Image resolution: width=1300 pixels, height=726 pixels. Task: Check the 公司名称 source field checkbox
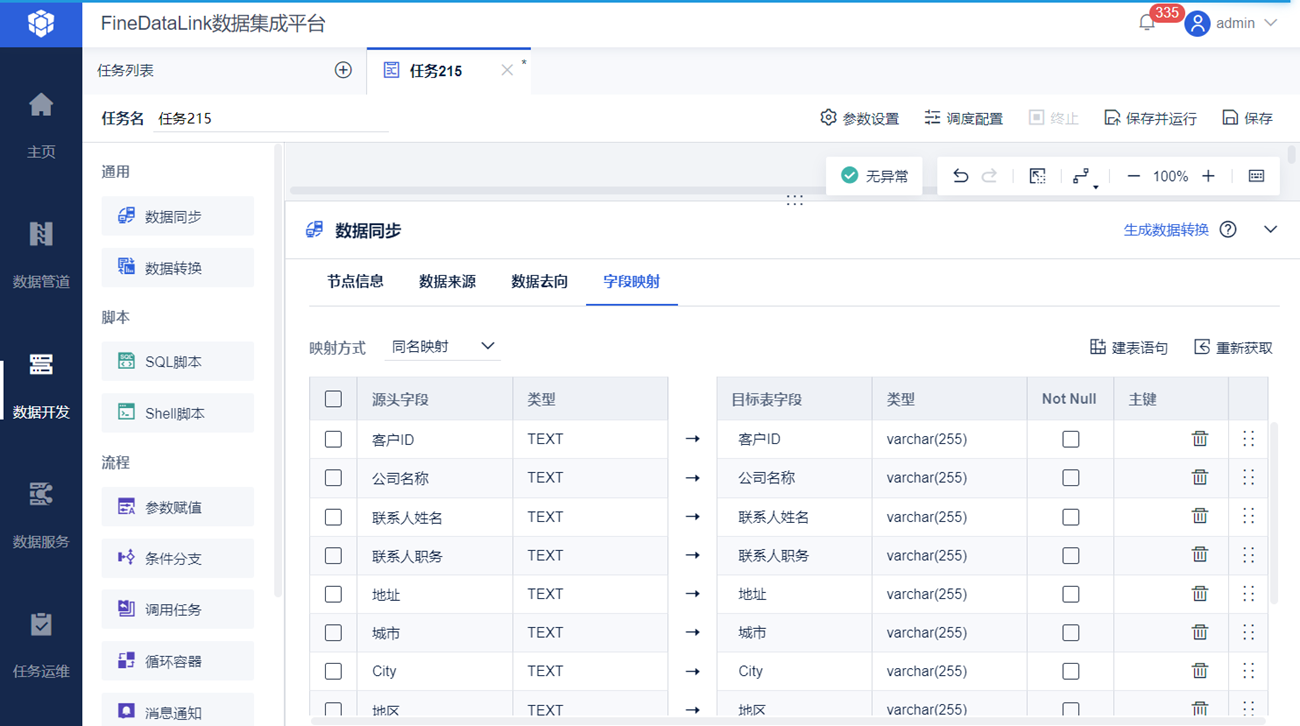click(x=333, y=478)
